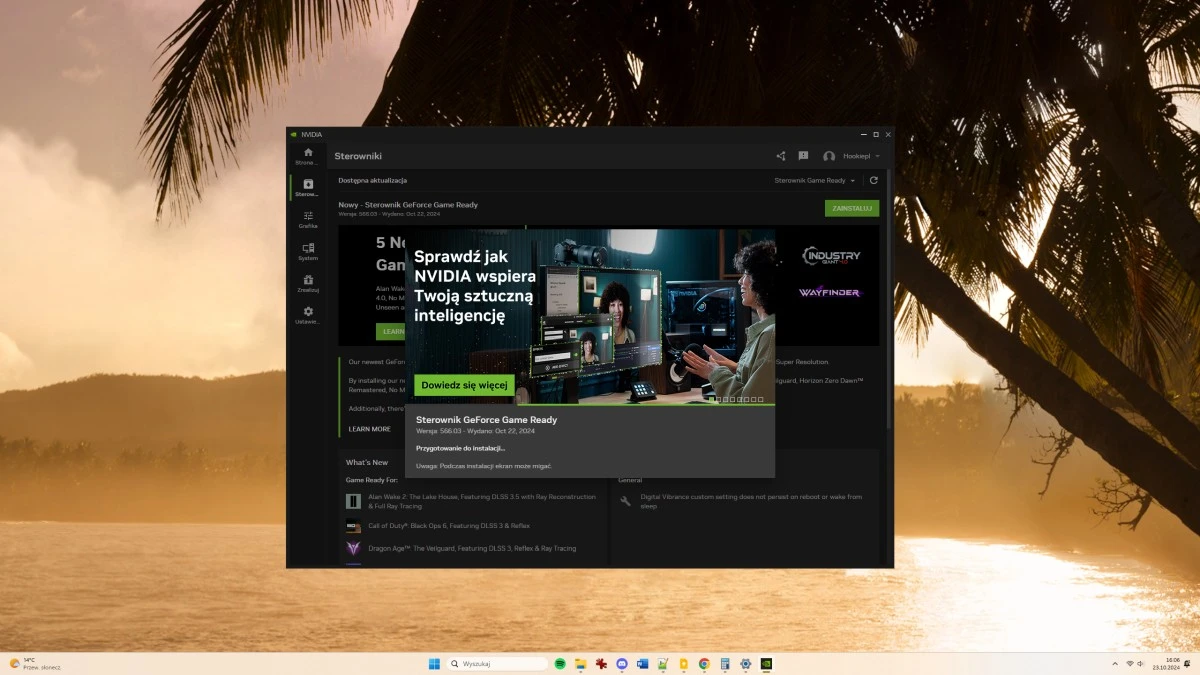Click the Dowiedz się więcej button
Screen dimensions: 1200x675
tap(462, 385)
